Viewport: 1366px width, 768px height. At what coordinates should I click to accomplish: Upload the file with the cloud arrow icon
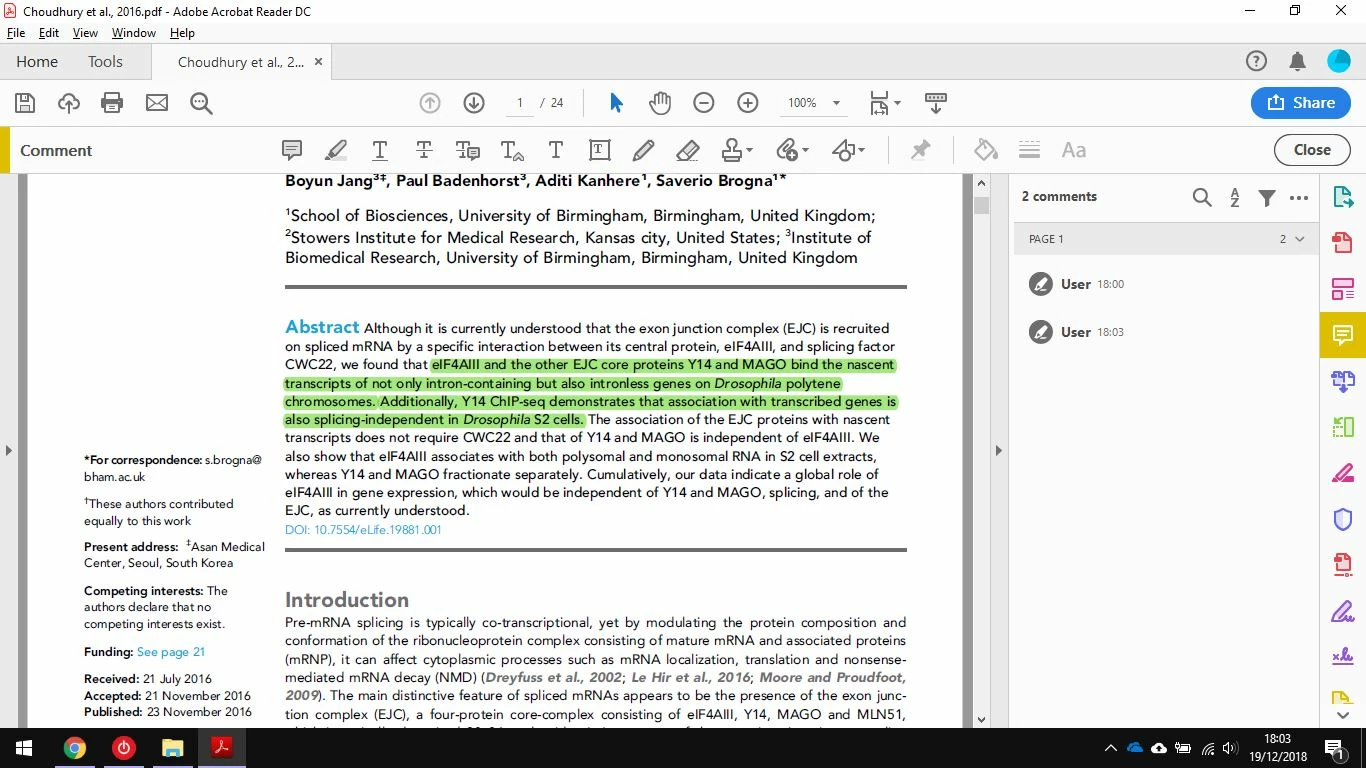pos(69,103)
